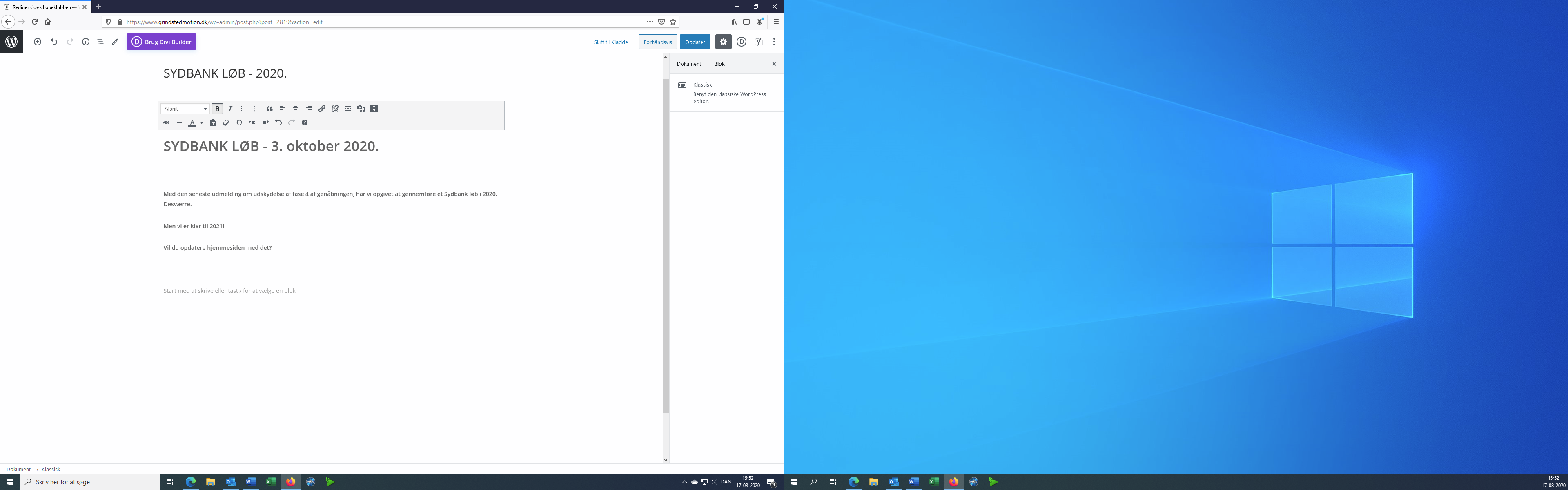
Task: Click Dokument in the bottom breadcrumb
Action: point(18,469)
